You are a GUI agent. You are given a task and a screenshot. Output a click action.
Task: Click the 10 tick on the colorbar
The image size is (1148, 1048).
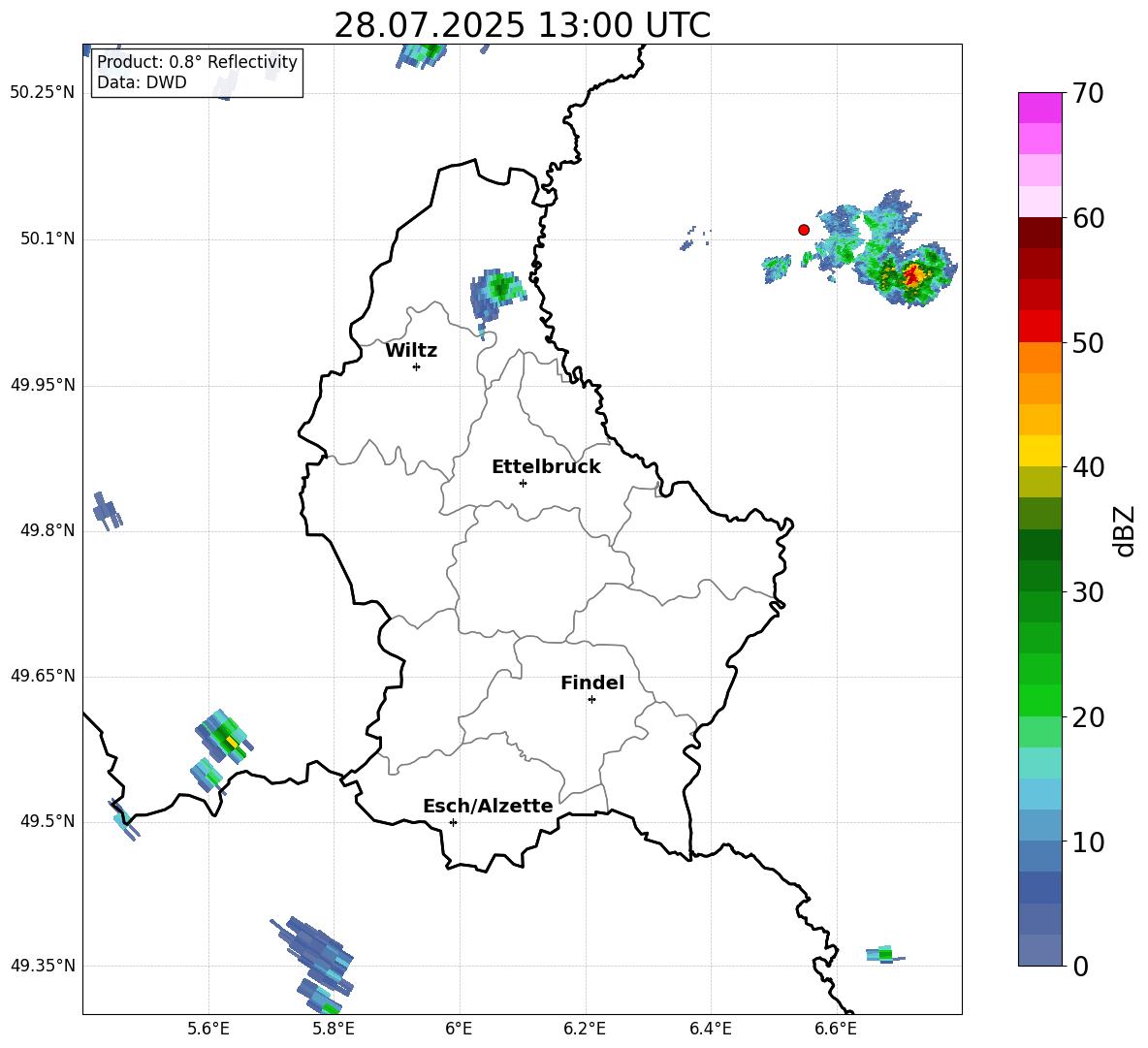(1087, 842)
